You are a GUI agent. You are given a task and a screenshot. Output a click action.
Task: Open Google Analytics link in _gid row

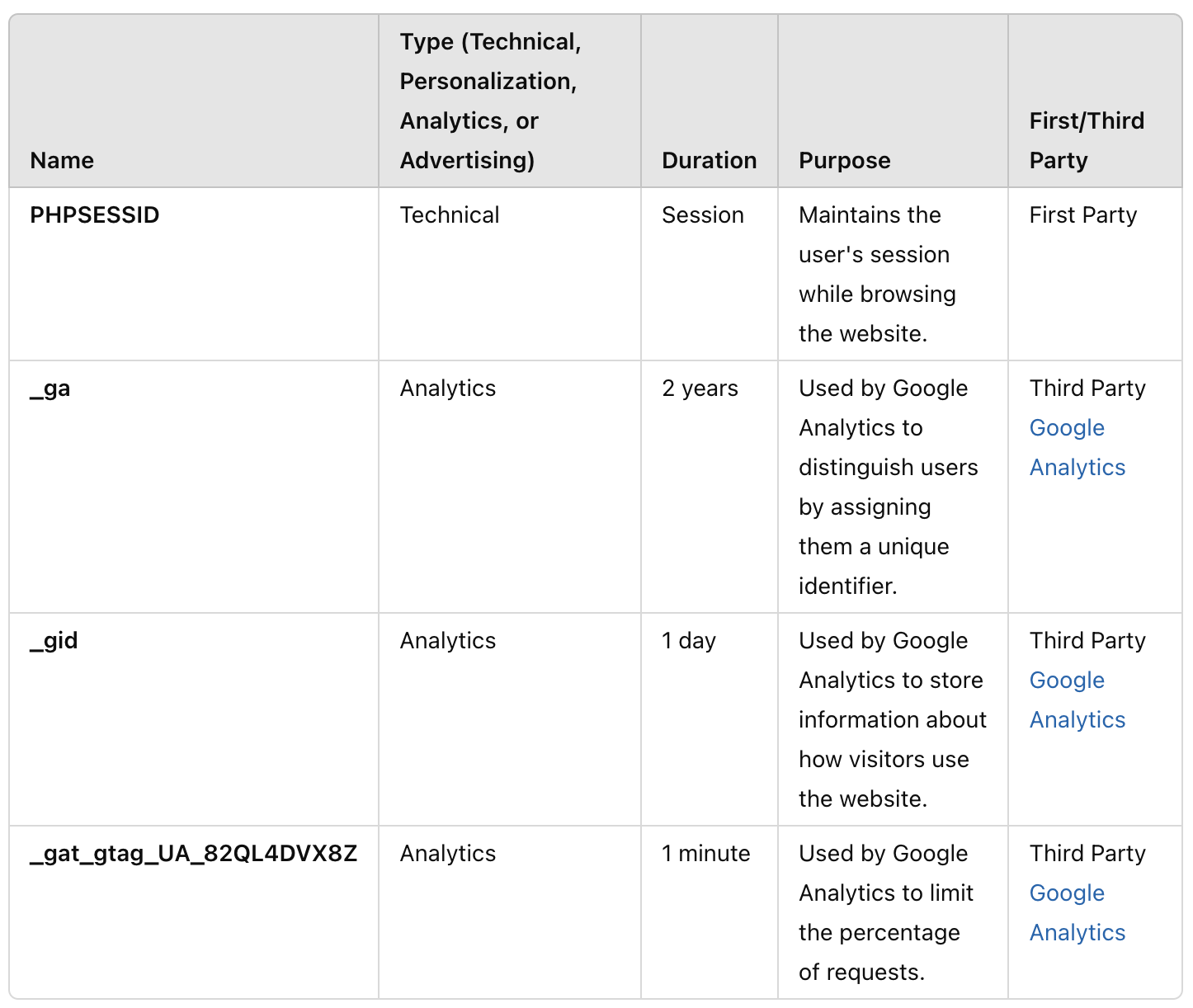point(1077,699)
